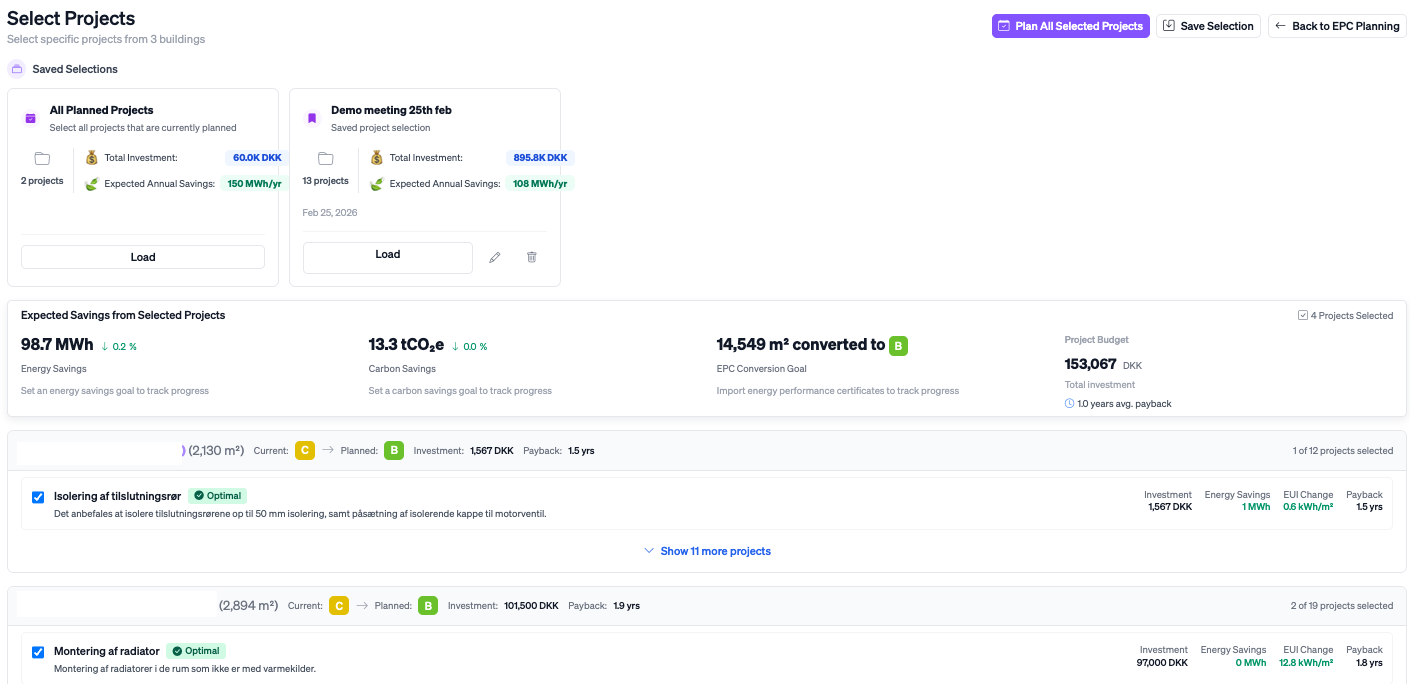Click the Saved Selections briefcase icon
1410x684 pixels.
(16, 69)
